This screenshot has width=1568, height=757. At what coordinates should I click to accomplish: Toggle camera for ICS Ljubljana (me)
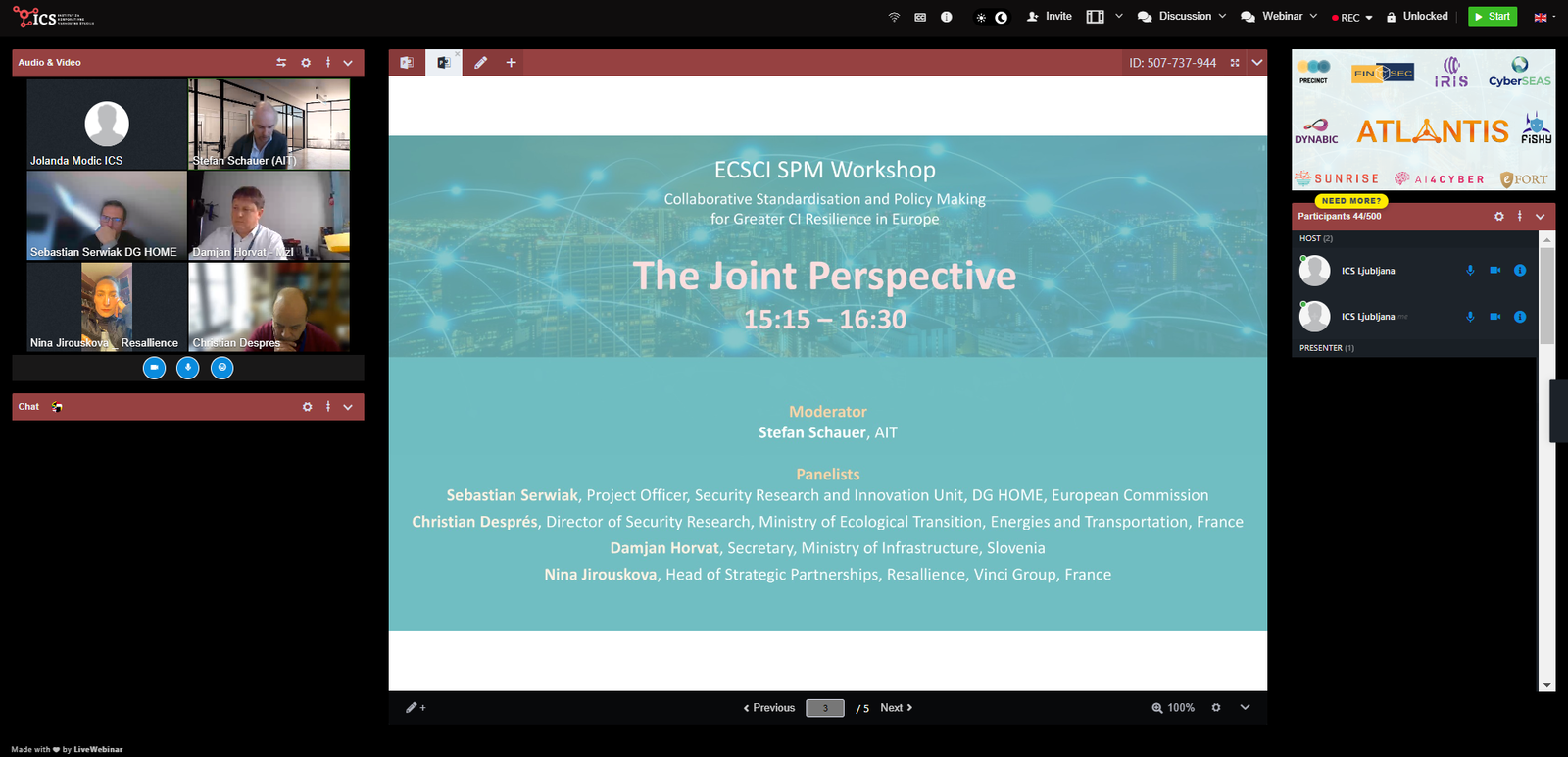click(x=1495, y=317)
